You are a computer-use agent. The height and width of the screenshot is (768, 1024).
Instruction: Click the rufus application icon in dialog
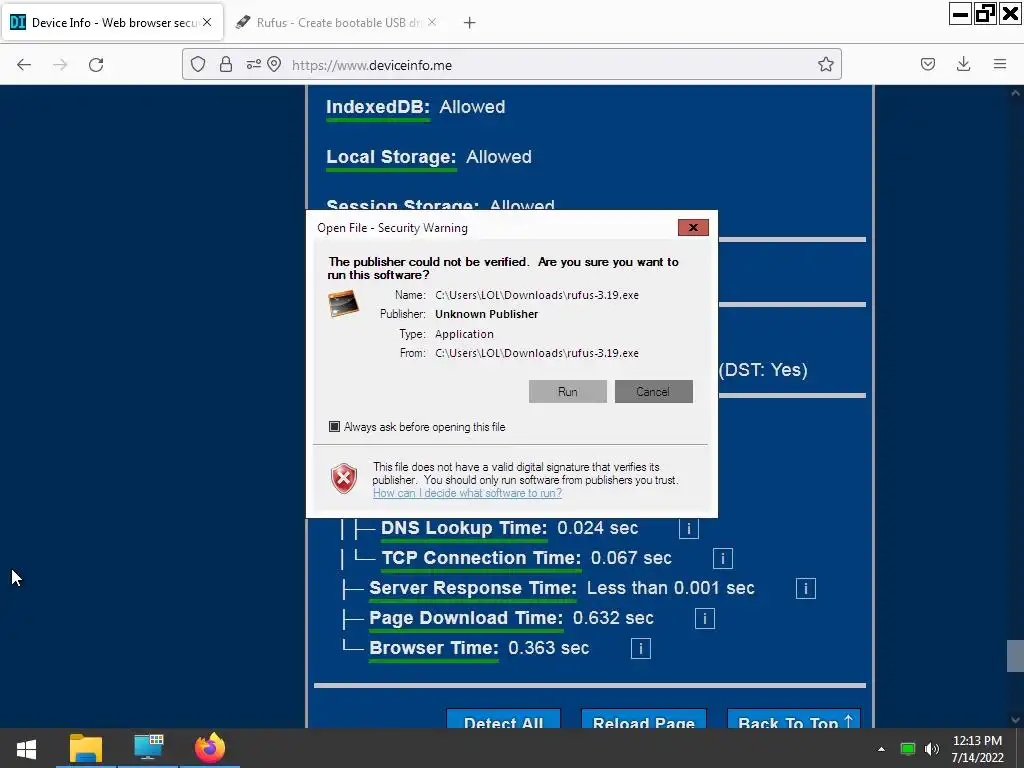[344, 304]
